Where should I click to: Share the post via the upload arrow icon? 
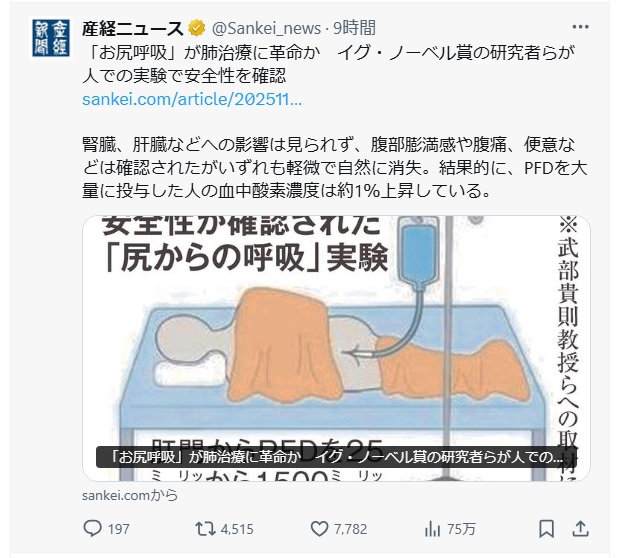580,528
